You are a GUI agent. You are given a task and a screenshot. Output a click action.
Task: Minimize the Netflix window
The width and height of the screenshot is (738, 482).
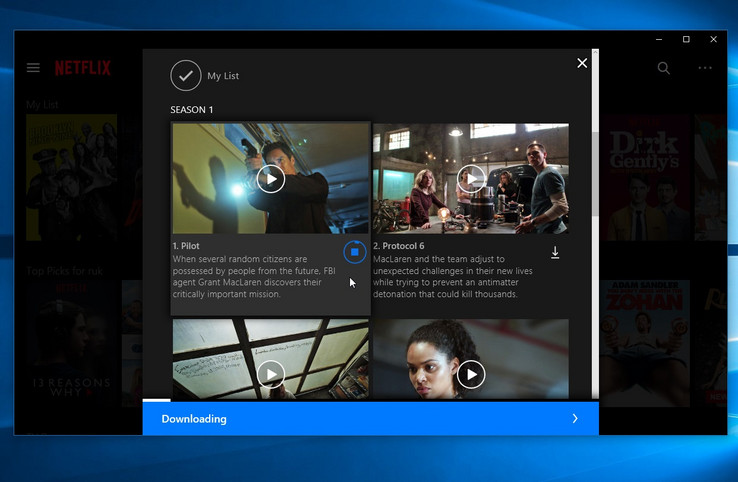(659, 40)
